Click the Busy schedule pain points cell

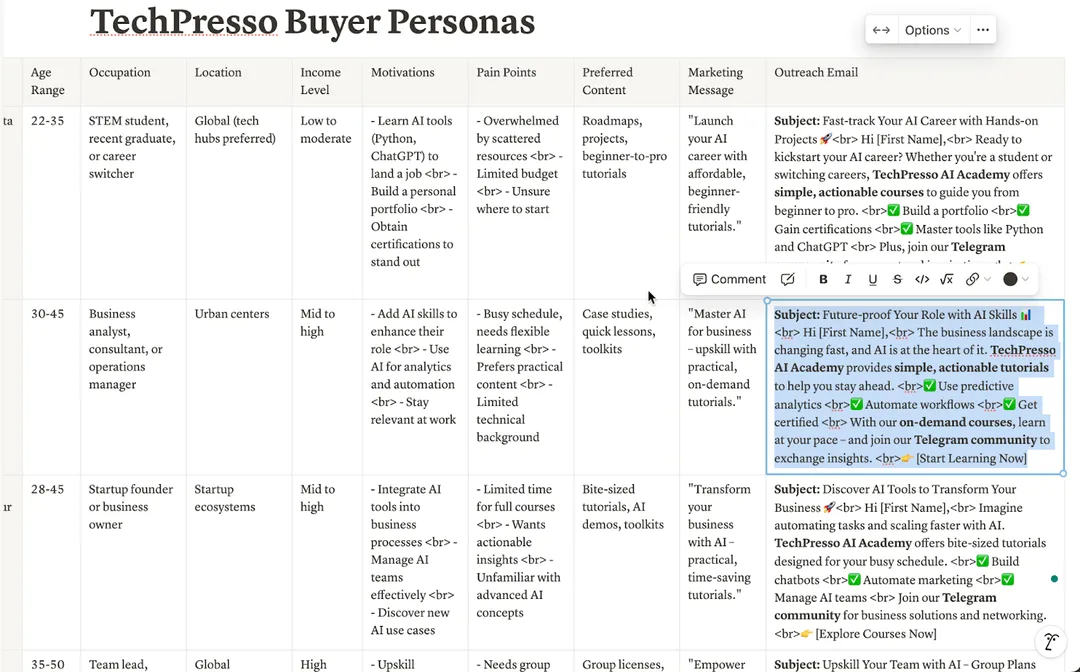pyautogui.click(x=521, y=387)
